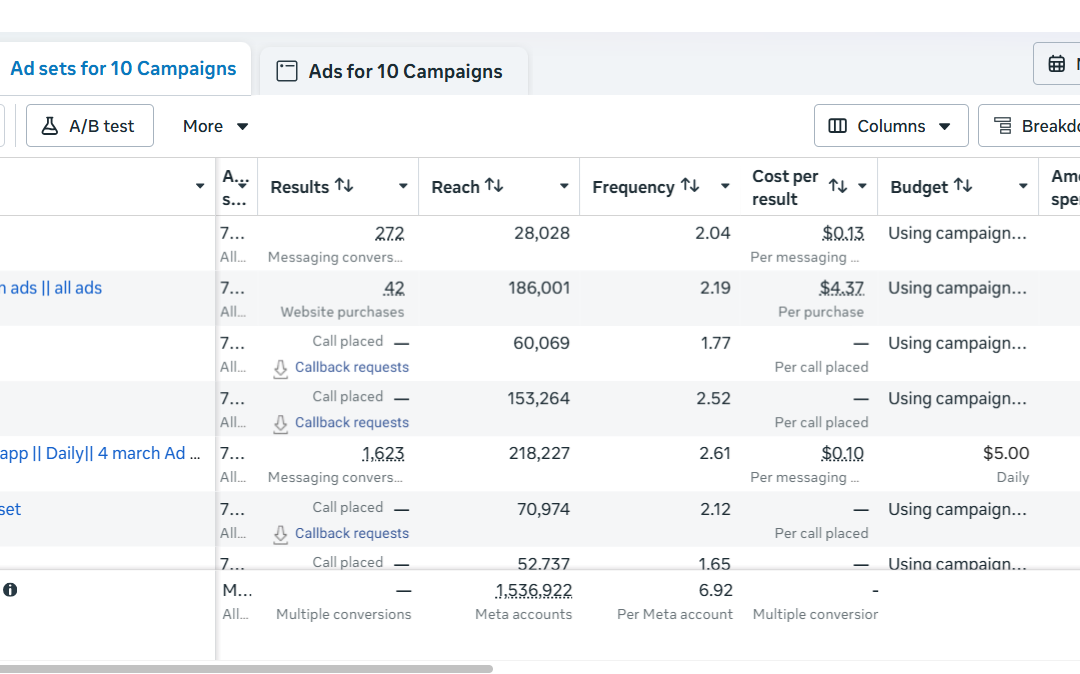Click the 272 results value
The height and width of the screenshot is (674, 1080).
[389, 233]
